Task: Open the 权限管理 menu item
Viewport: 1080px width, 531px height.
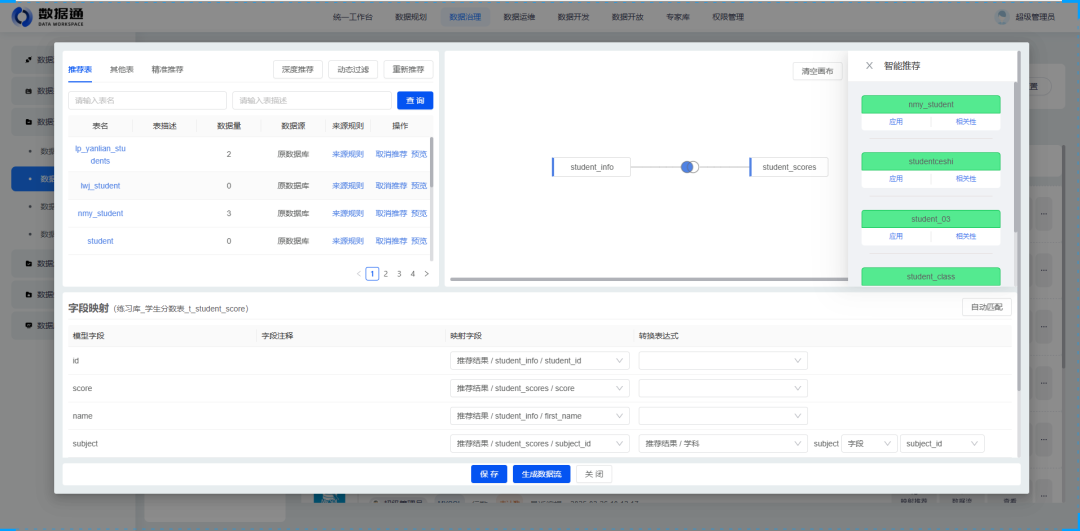Action: [x=728, y=17]
